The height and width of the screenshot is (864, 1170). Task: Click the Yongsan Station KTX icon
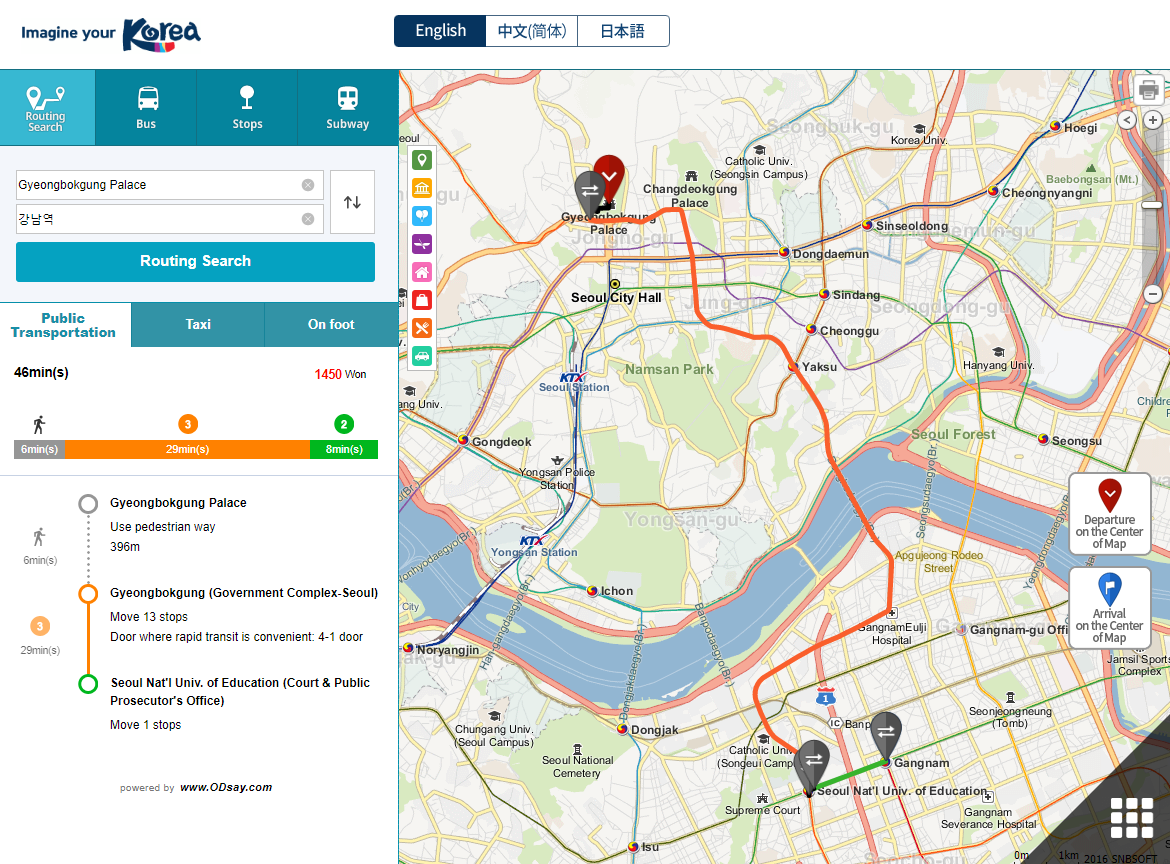[531, 541]
